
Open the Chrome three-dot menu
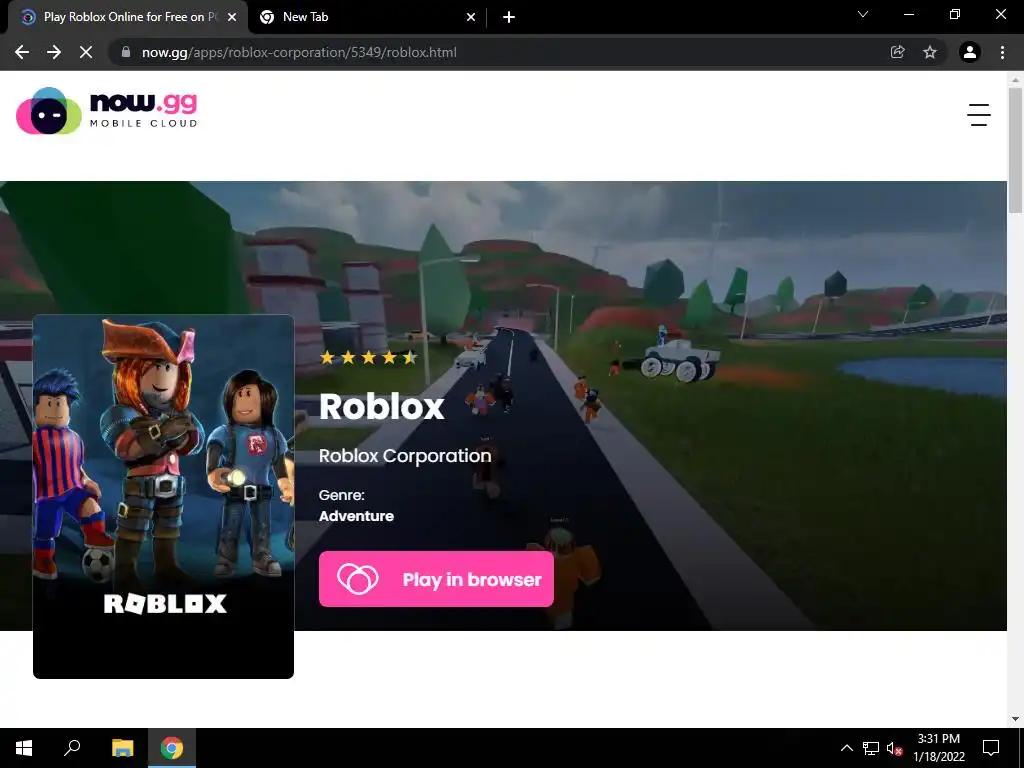coord(1002,52)
